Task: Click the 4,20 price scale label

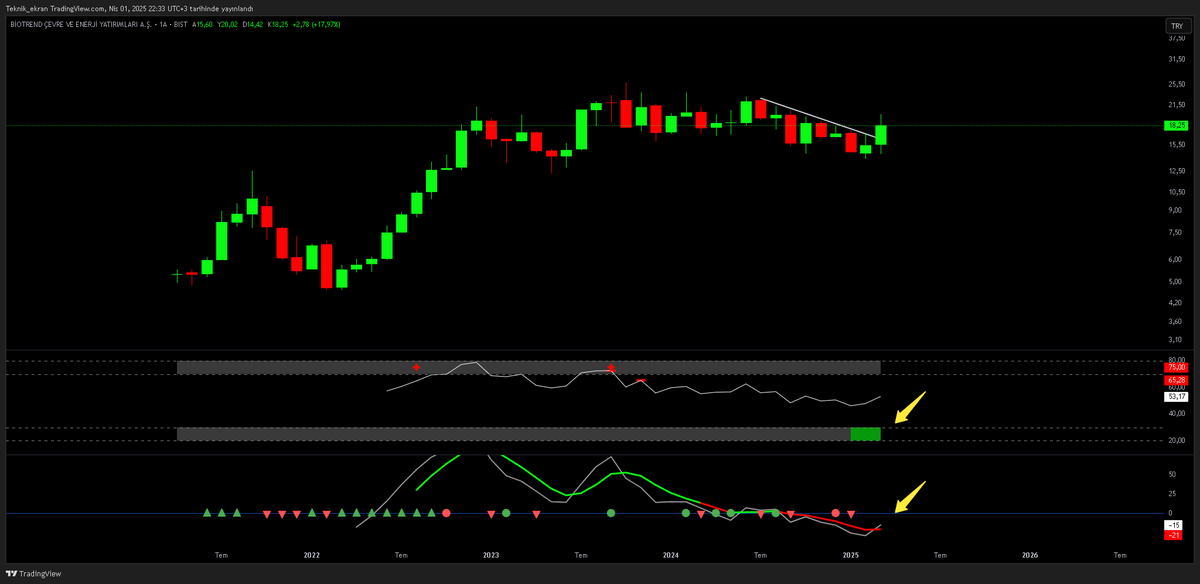Action: (1176, 301)
